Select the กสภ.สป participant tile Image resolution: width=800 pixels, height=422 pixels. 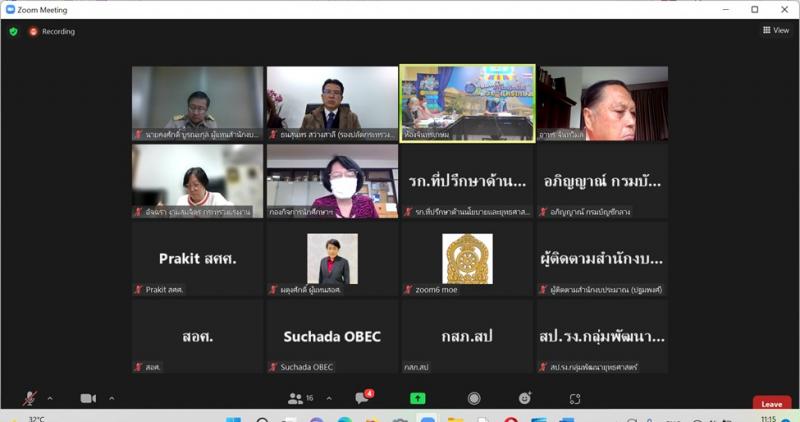[467, 336]
